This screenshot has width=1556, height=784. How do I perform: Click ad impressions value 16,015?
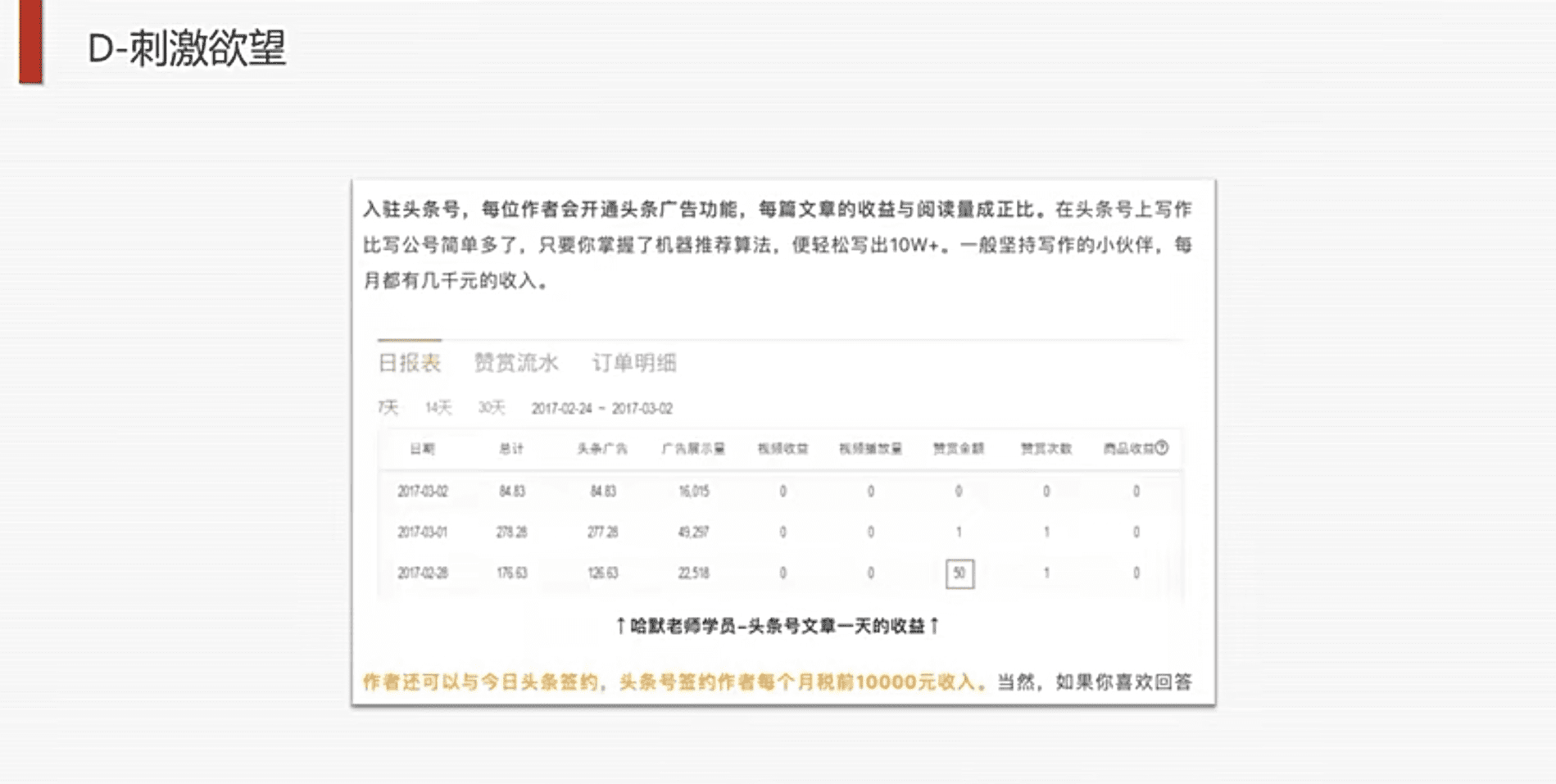(693, 492)
